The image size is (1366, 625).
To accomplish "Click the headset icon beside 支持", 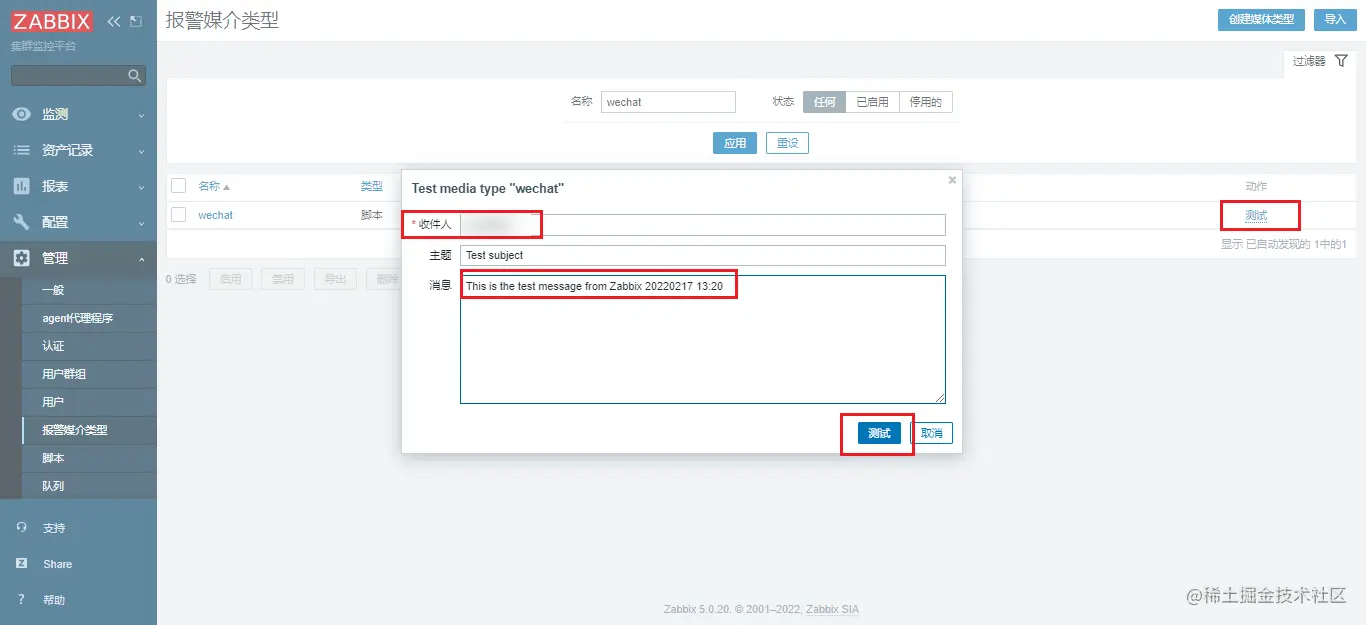I will 21,528.
